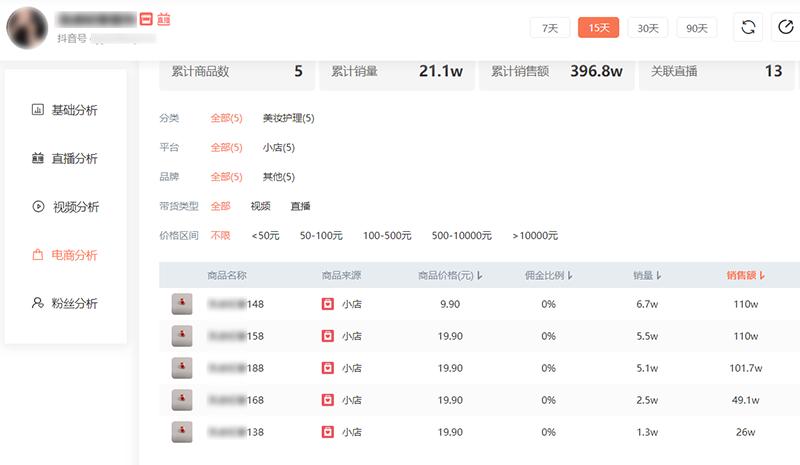The height and width of the screenshot is (465, 800).
Task: Filter 带货类型 by 直播
Action: 300,206
